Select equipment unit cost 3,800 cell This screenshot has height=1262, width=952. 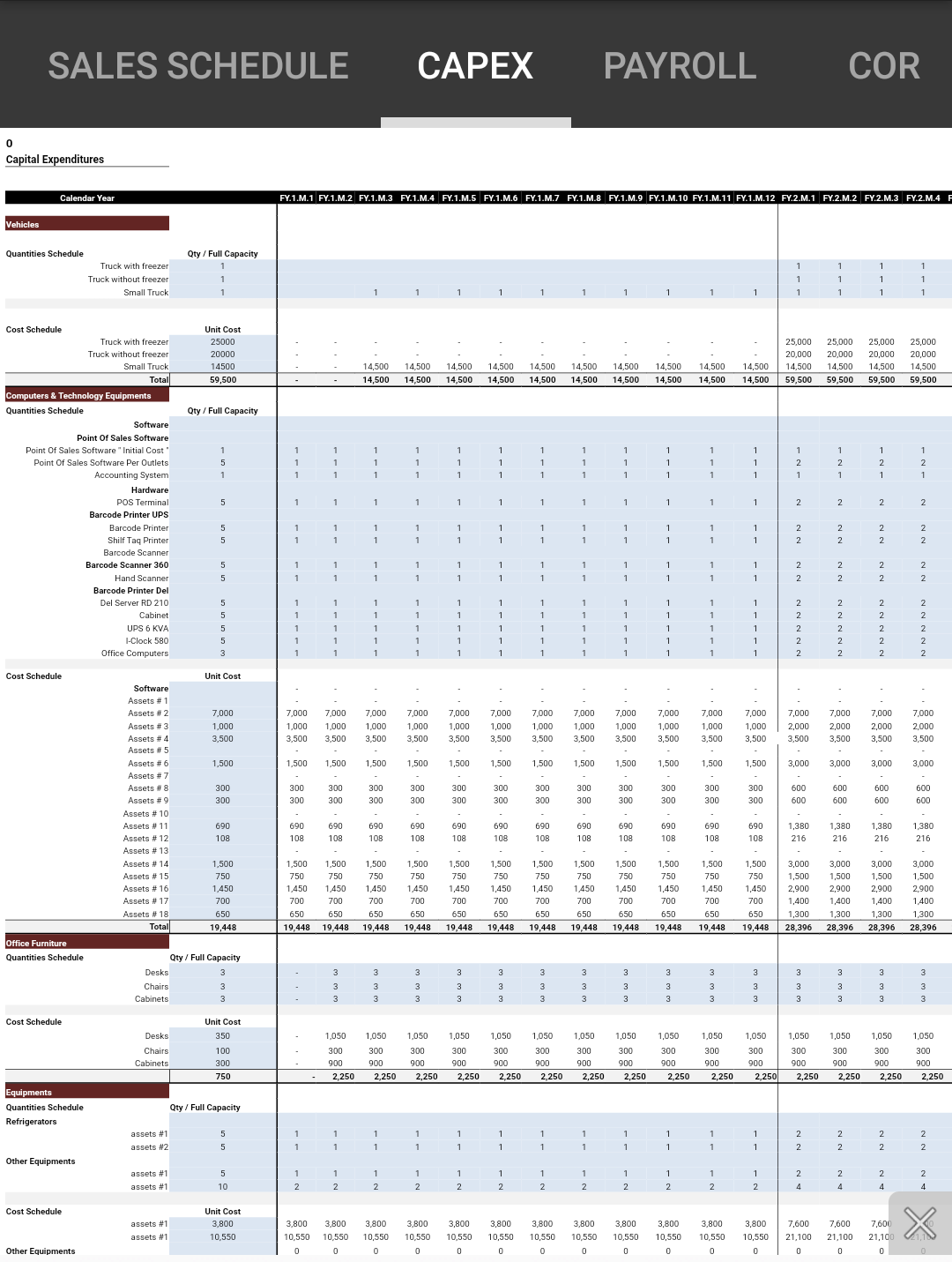pyautogui.click(x=223, y=1224)
